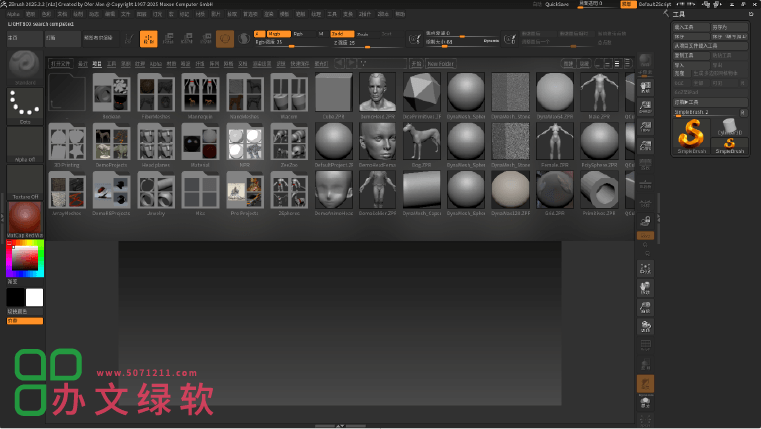Toggle the Rgb channel button
Viewport: 761px width, 429px height.
303,34
